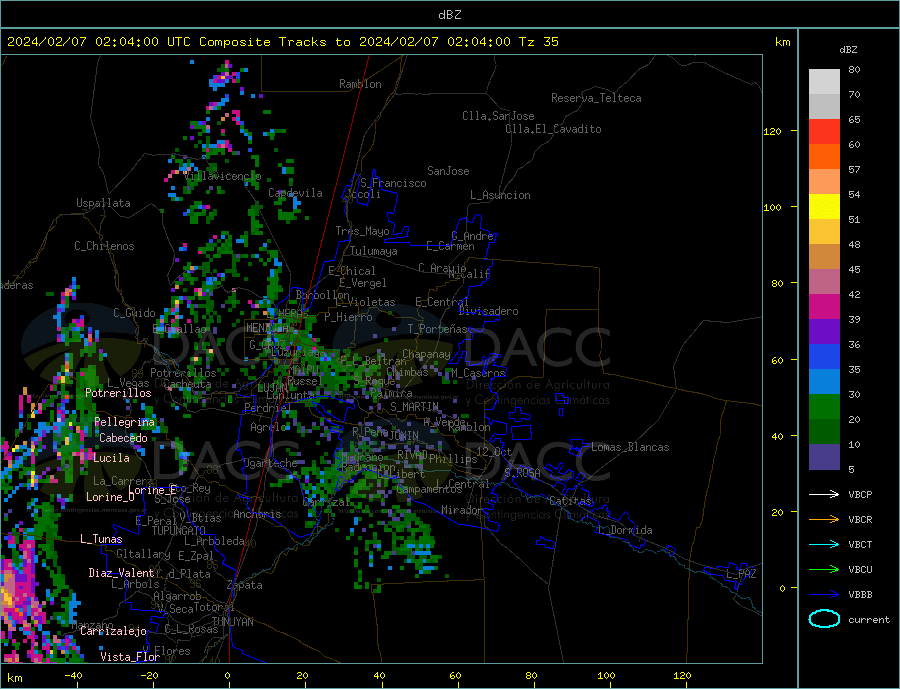Click the '57' value on the color scale
This screenshot has height=689, width=900.
click(854, 169)
